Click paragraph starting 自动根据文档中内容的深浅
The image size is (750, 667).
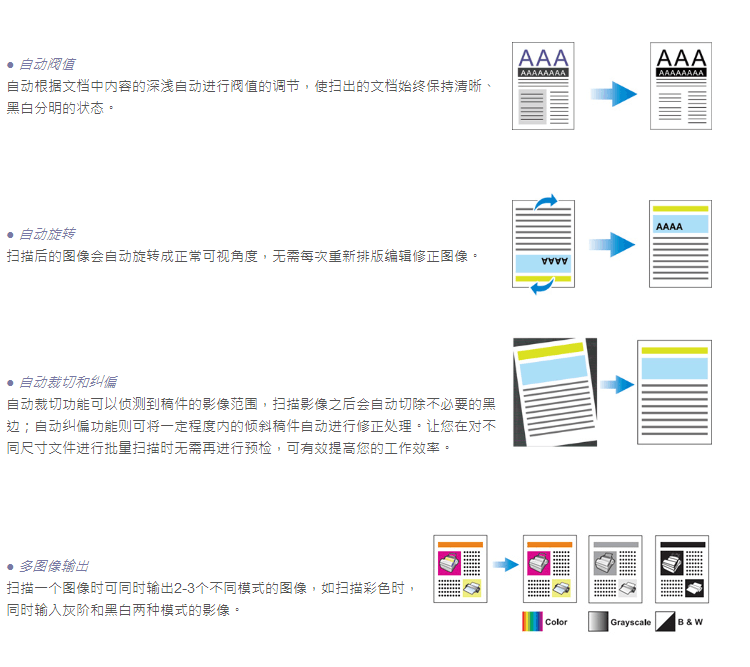coord(249,97)
